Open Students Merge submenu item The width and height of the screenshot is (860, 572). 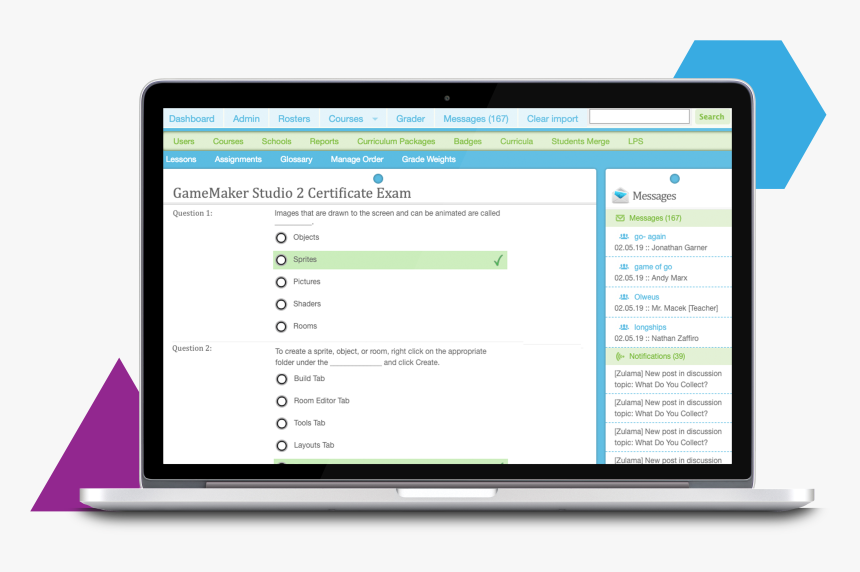pos(580,141)
